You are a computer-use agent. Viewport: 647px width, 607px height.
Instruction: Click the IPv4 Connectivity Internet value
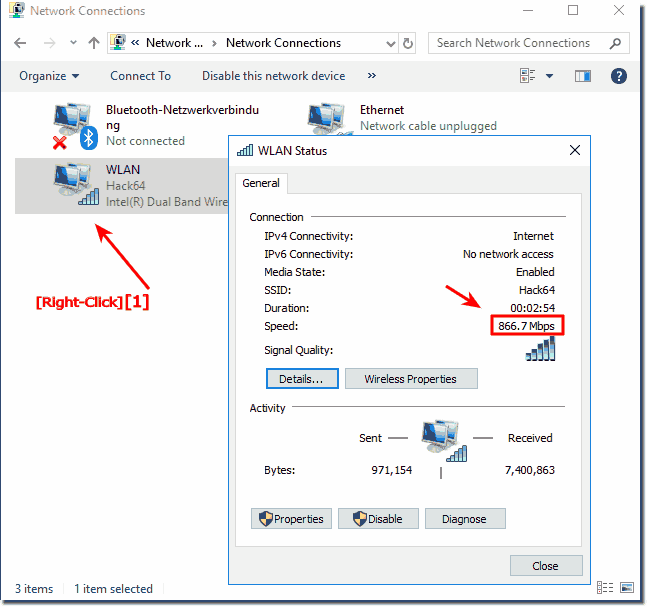coord(534,236)
